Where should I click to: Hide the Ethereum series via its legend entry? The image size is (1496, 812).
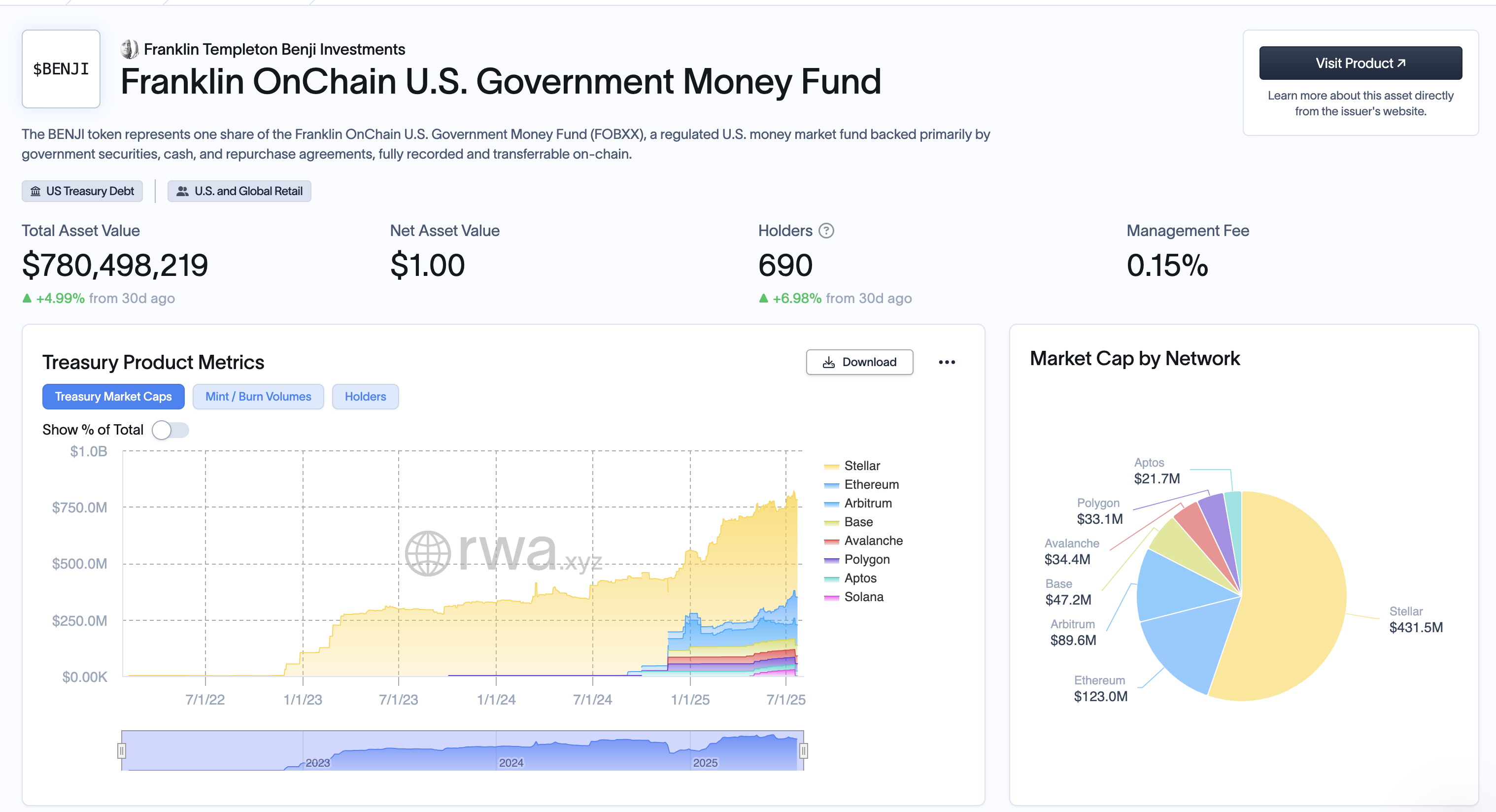[x=871, y=484]
